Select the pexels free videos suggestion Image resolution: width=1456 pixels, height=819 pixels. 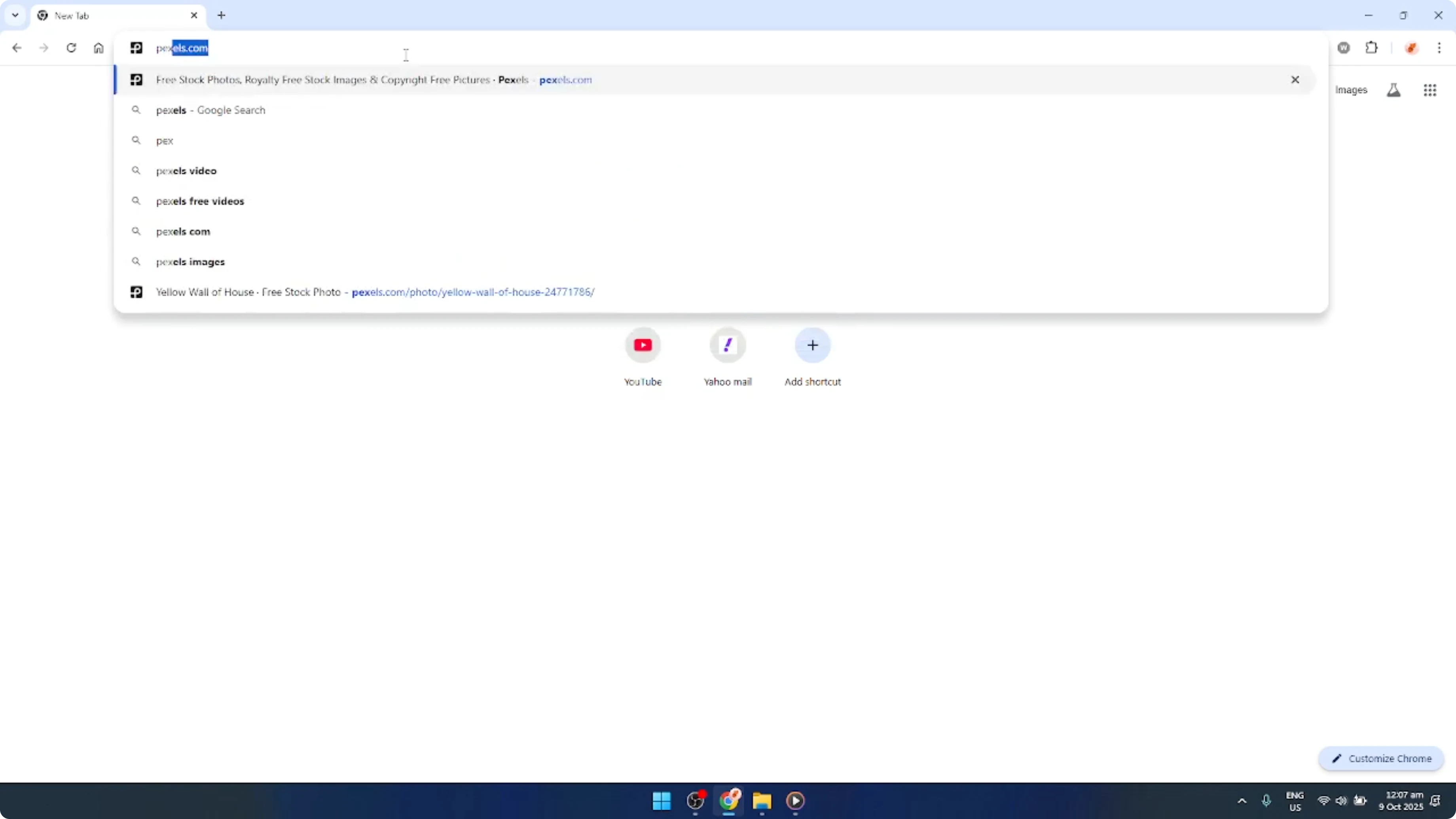(x=200, y=201)
